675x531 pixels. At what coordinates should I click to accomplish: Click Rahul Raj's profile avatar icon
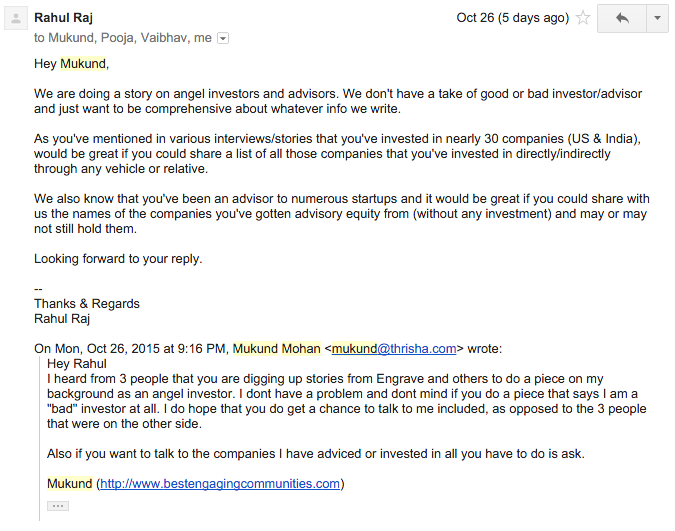click(x=16, y=19)
